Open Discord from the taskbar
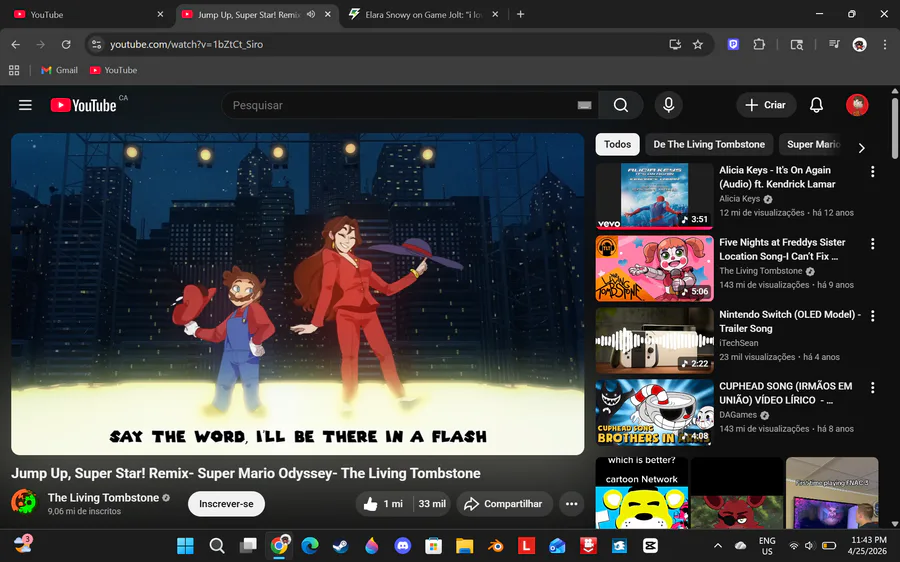Screen dimensions: 900x562 tap(402, 545)
